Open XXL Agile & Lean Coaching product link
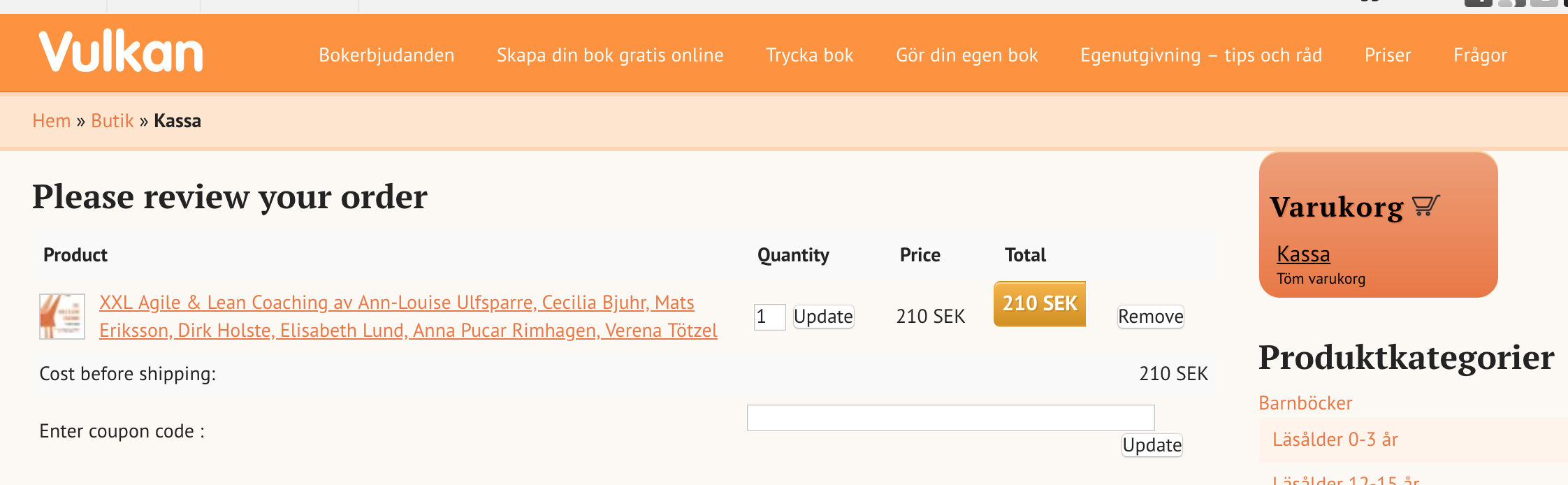1568x485 pixels. pos(408,317)
